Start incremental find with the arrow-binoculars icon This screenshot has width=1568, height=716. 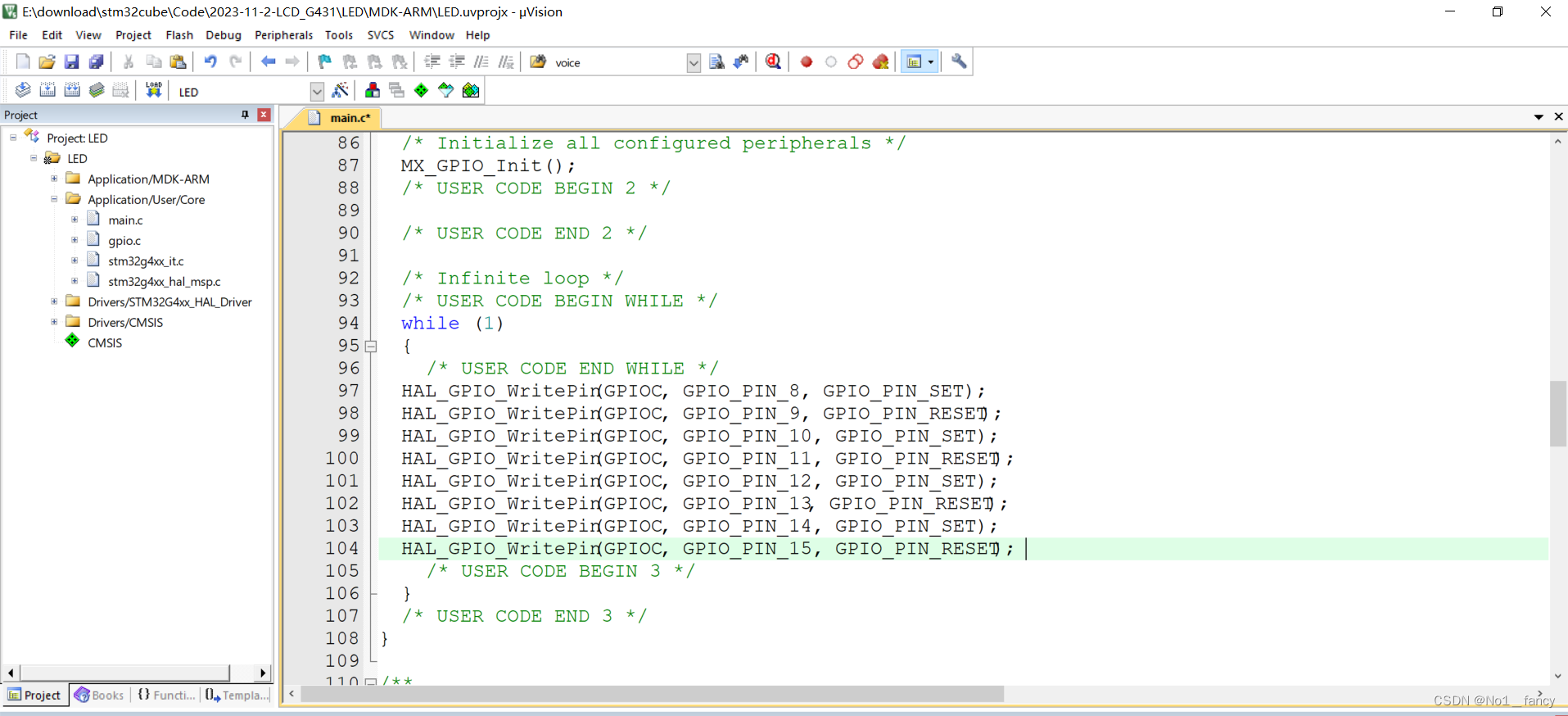tap(741, 61)
